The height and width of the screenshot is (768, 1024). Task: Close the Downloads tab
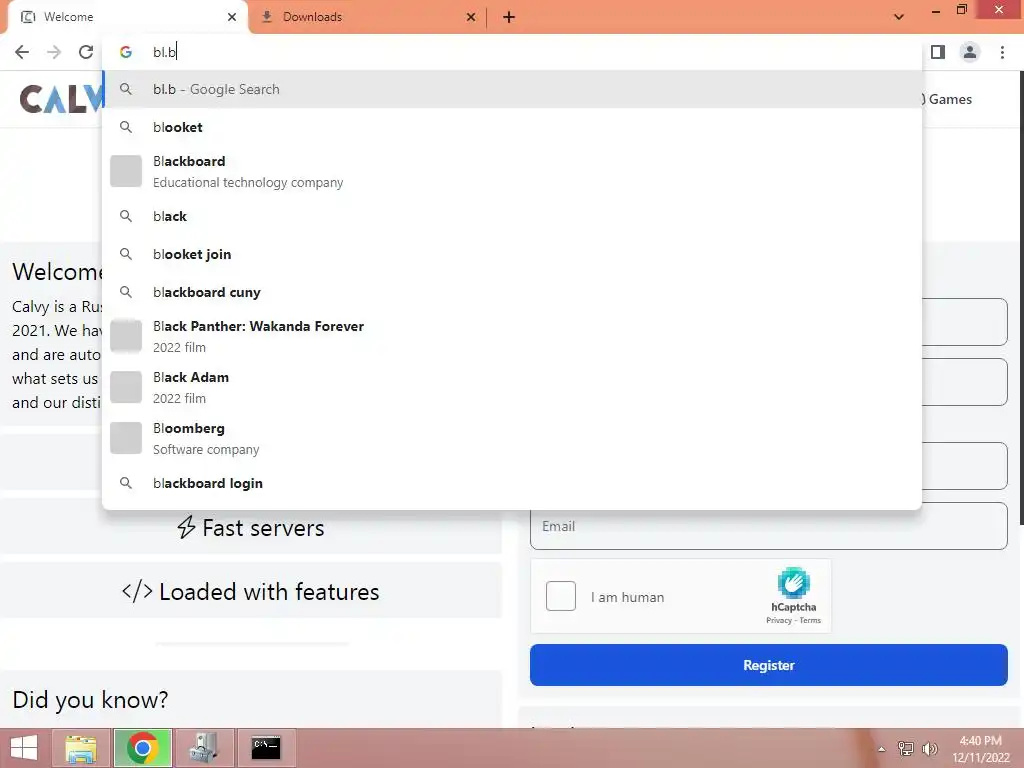tap(471, 17)
